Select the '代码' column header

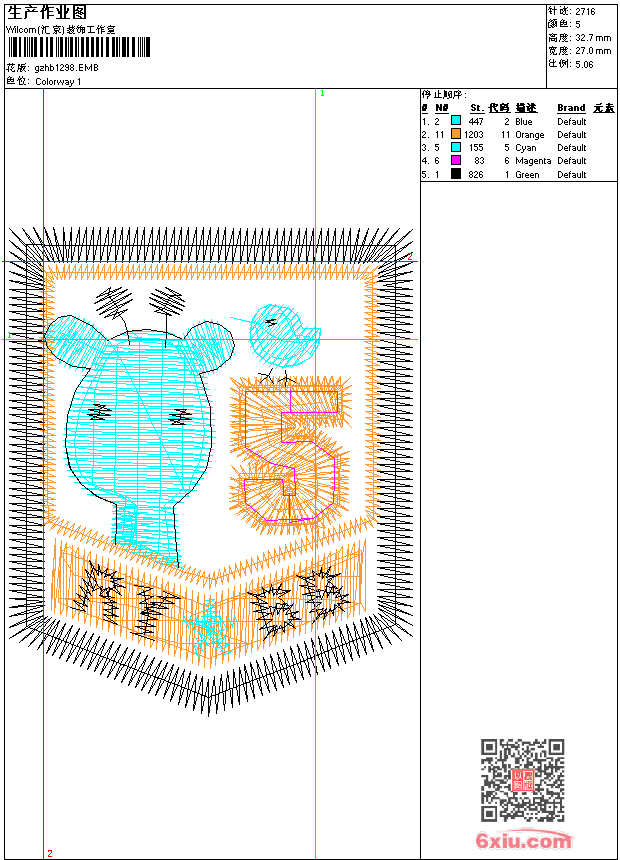(x=499, y=108)
